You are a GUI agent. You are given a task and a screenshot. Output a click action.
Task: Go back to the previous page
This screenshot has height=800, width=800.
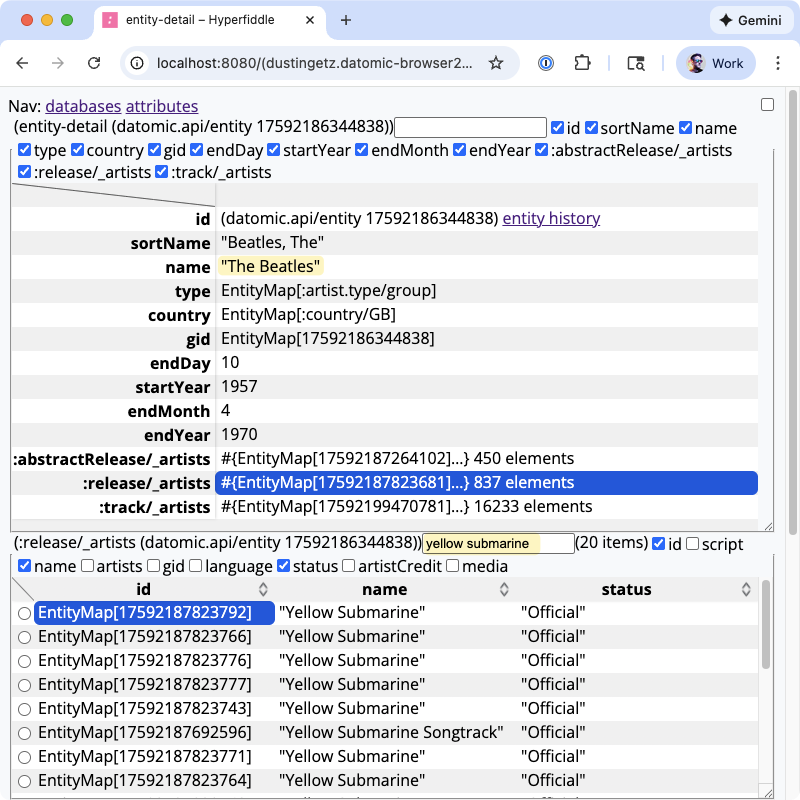point(22,63)
